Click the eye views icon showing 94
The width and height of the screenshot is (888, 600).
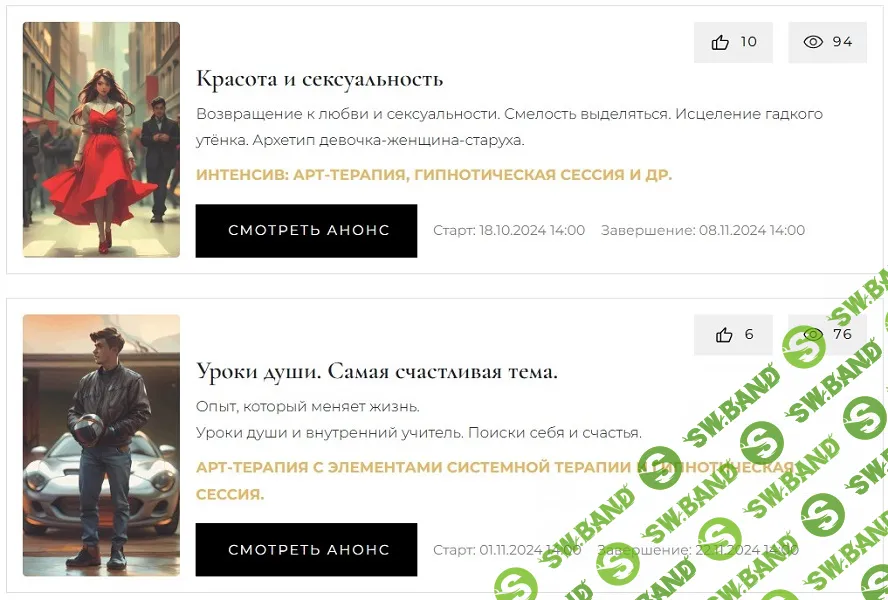coord(813,42)
